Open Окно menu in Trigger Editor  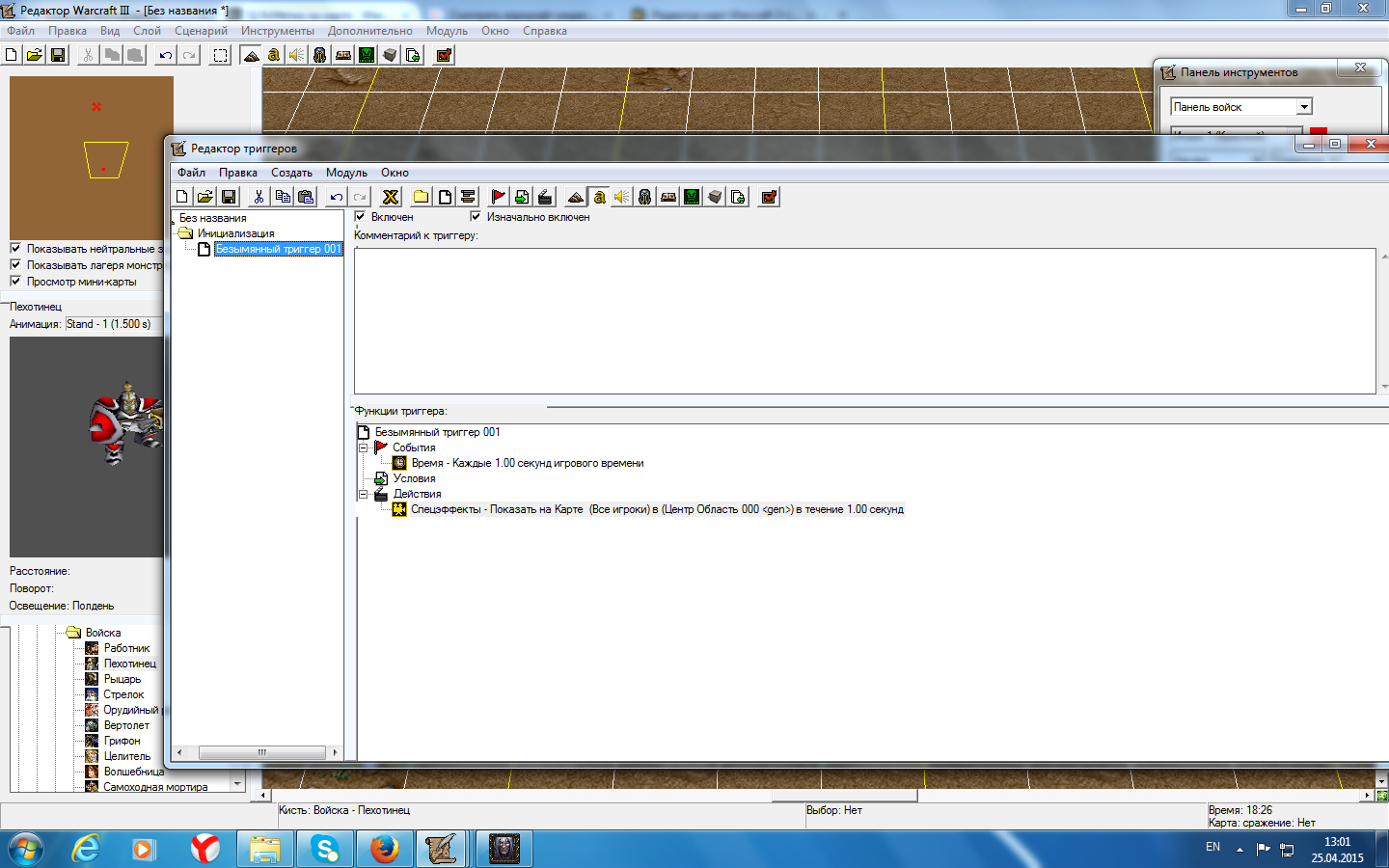[395, 173]
